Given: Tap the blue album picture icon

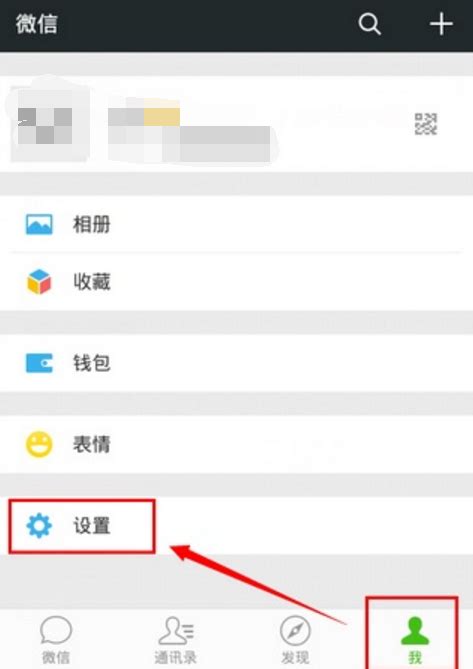Looking at the screenshot, I should point(39,224).
